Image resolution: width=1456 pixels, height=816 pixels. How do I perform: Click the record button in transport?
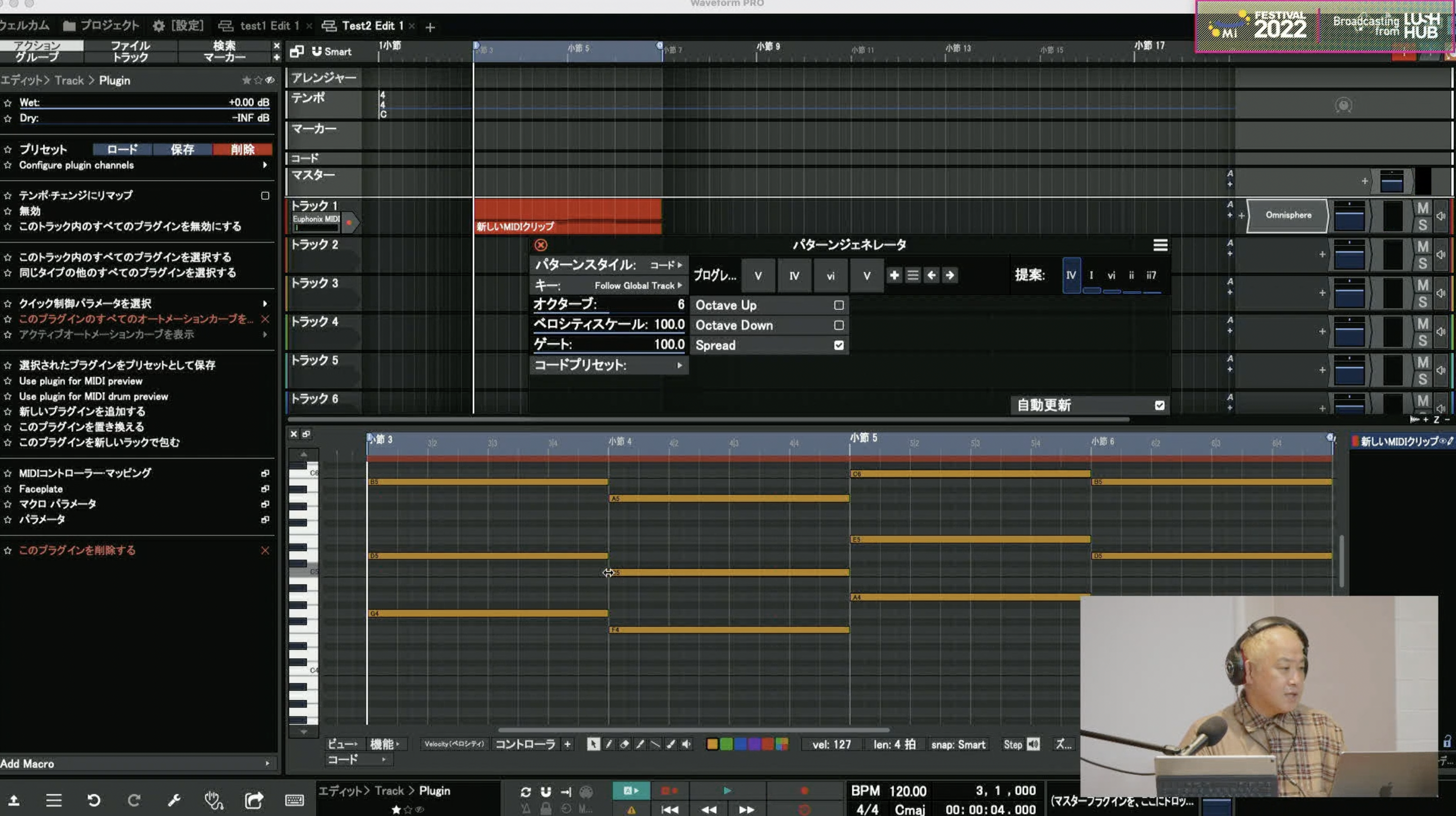pyautogui.click(x=804, y=791)
